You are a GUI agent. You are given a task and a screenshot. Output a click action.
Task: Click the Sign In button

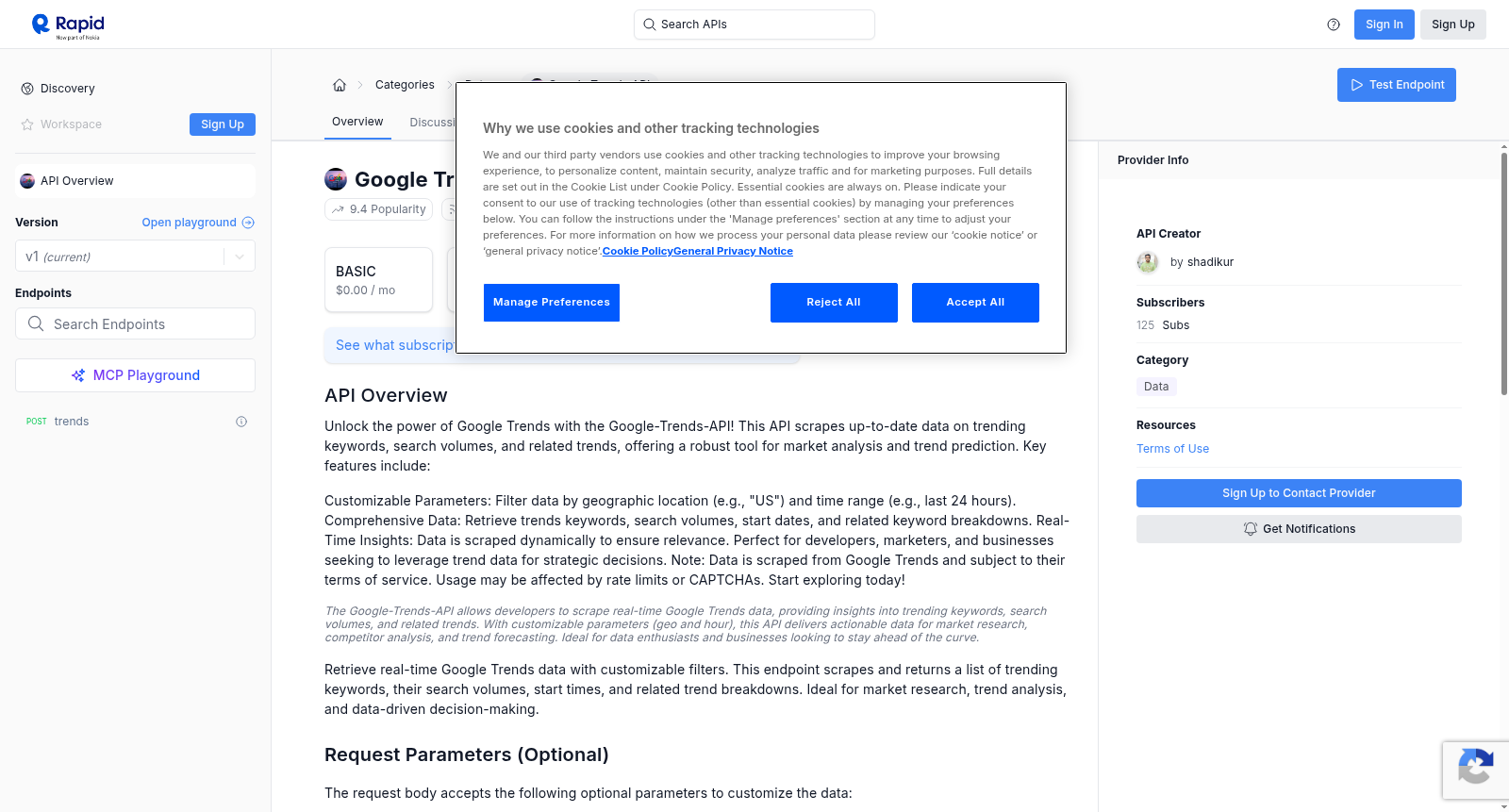(x=1385, y=25)
